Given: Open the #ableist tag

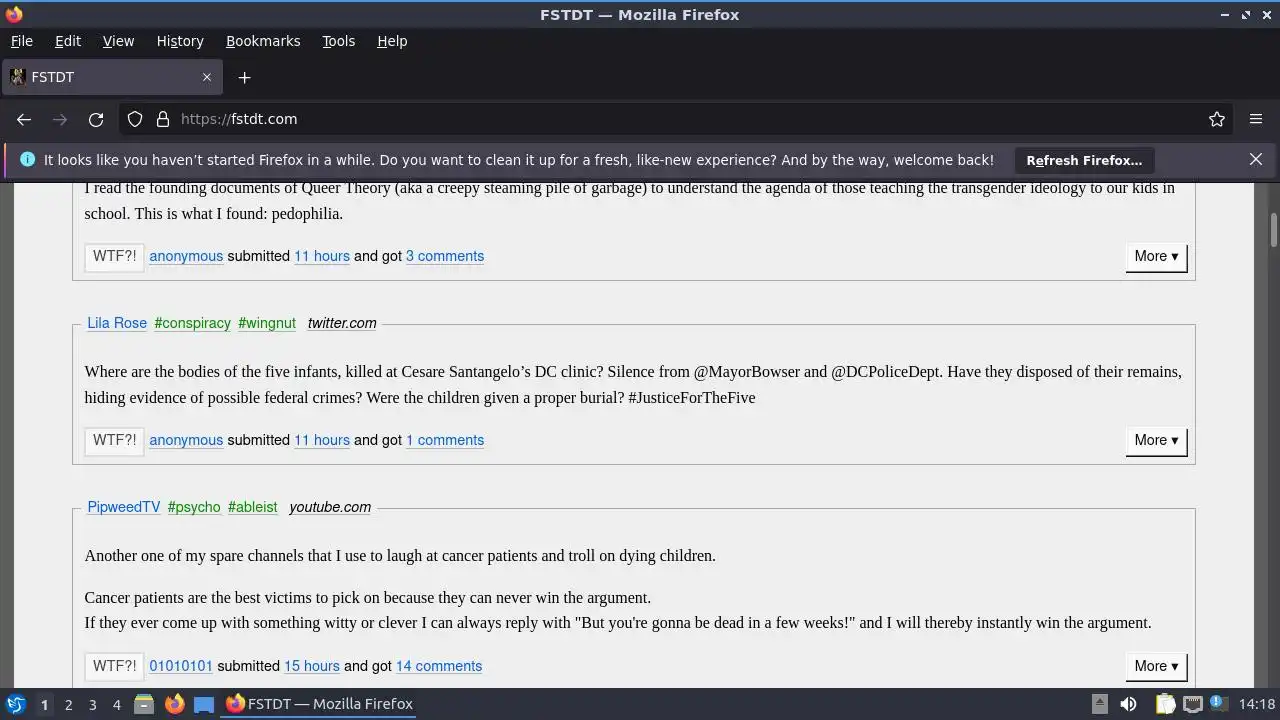Looking at the screenshot, I should (253, 507).
